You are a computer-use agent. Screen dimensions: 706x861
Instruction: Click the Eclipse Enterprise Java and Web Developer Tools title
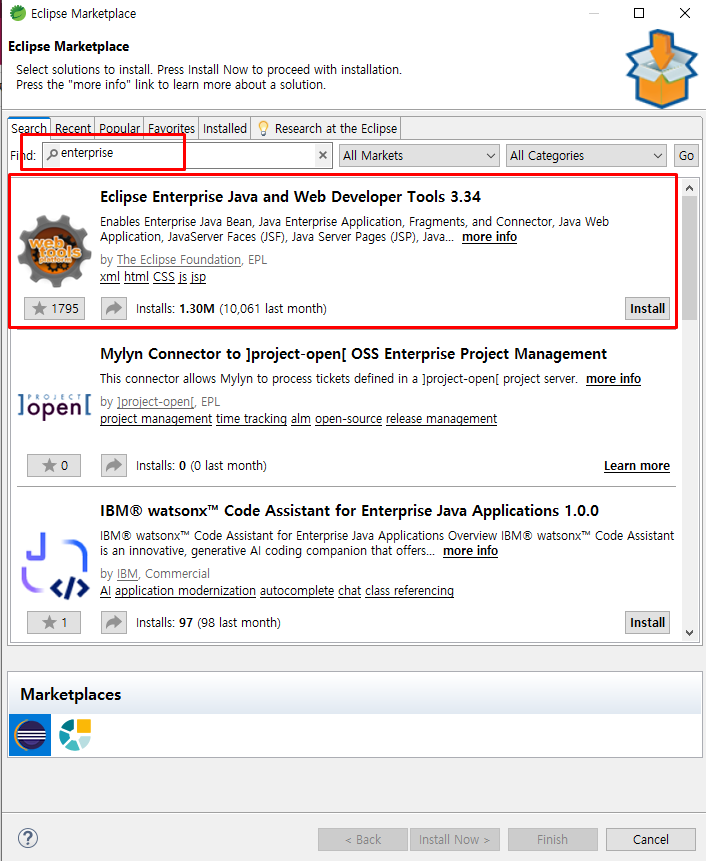(x=290, y=197)
